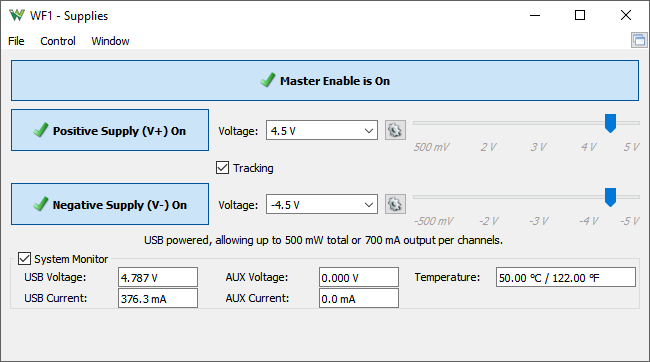The height and width of the screenshot is (362, 650).
Task: Click the WaveForms logo icon in title bar
Action: [17, 15]
